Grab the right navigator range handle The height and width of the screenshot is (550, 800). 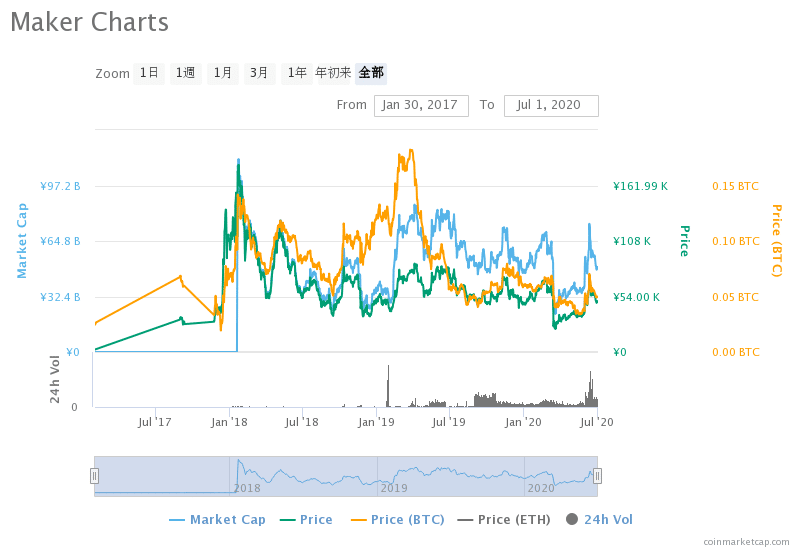[597, 476]
